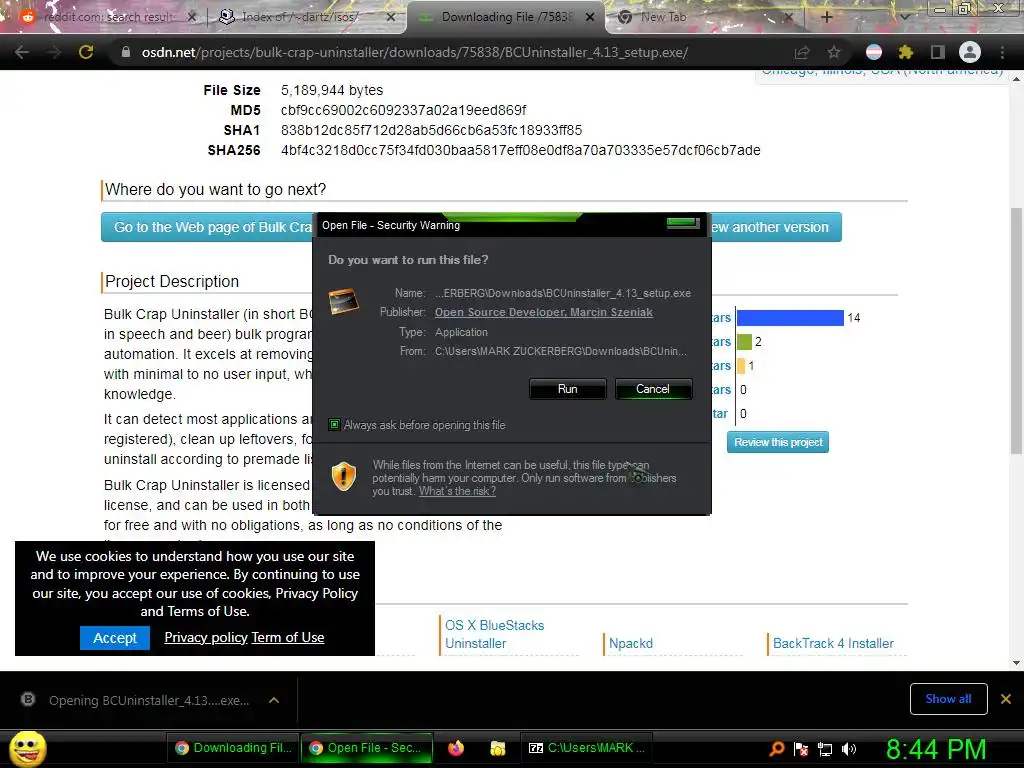Click the view another version button

coord(776,227)
